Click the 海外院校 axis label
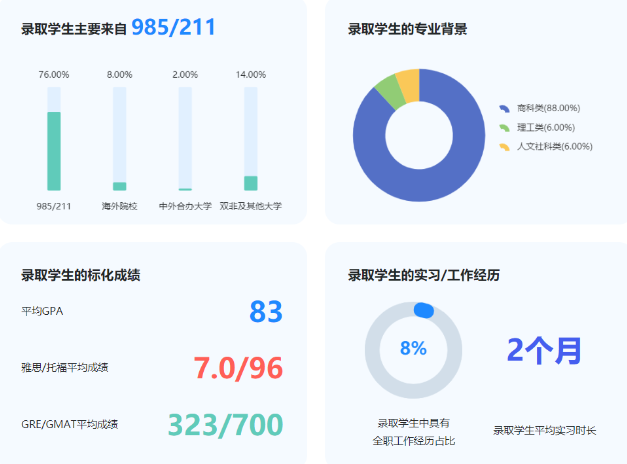Image resolution: width=627 pixels, height=464 pixels. [119, 206]
